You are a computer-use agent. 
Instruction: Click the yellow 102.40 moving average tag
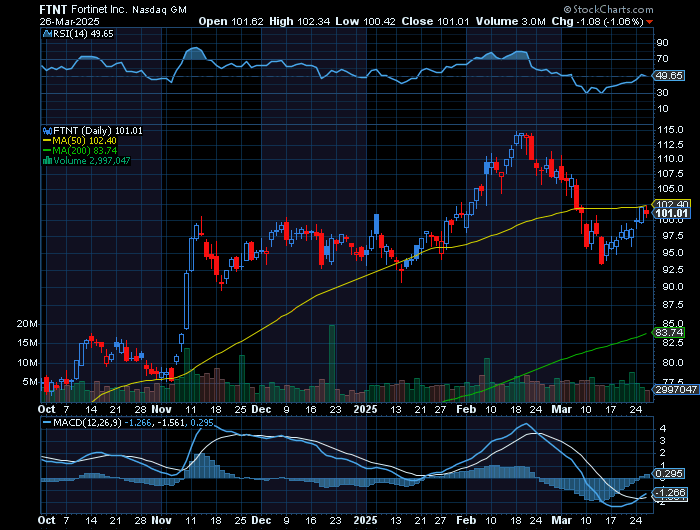(672, 204)
